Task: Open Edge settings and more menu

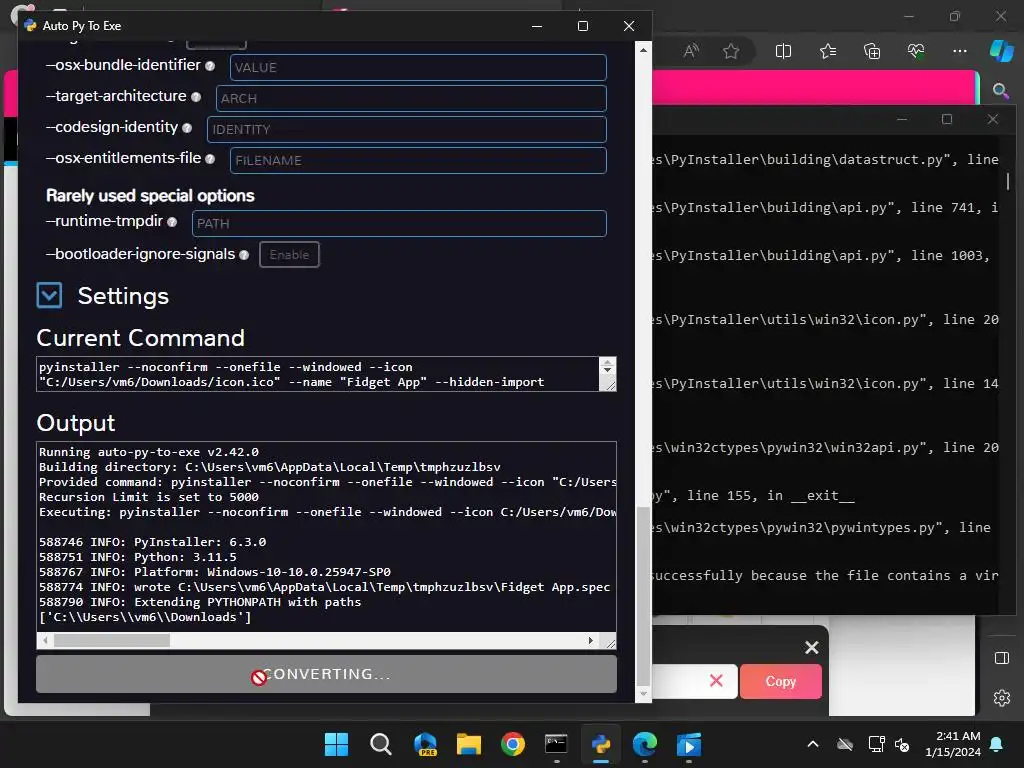Action: (x=959, y=51)
